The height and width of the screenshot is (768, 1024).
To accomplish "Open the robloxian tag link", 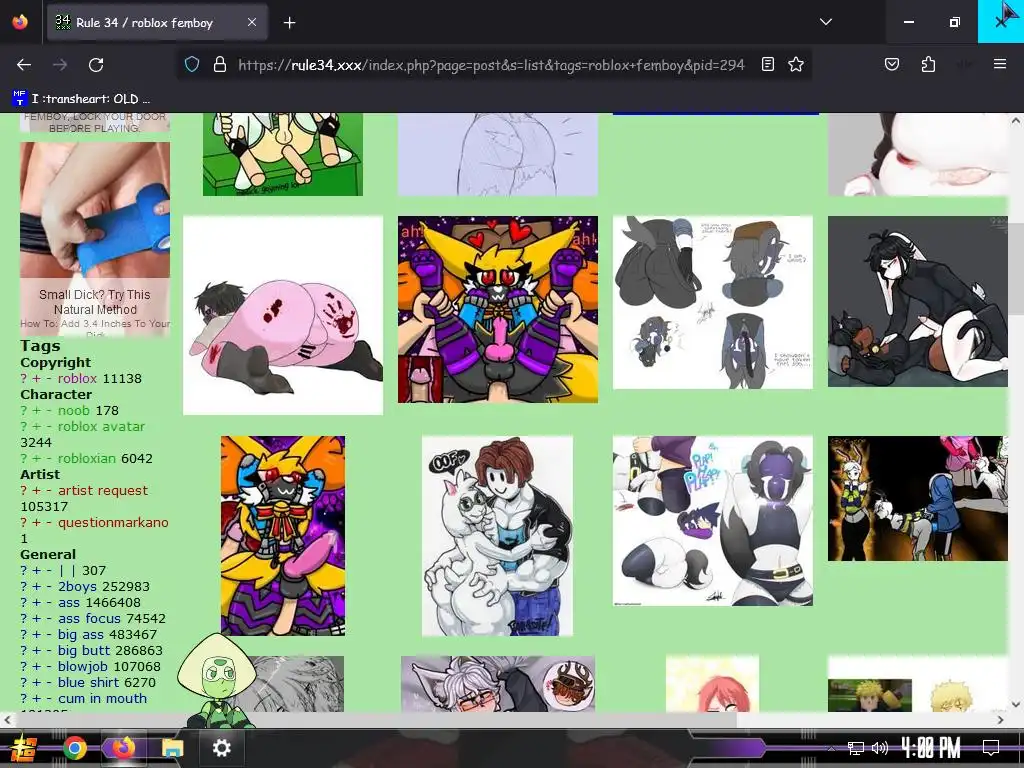I will 87,458.
